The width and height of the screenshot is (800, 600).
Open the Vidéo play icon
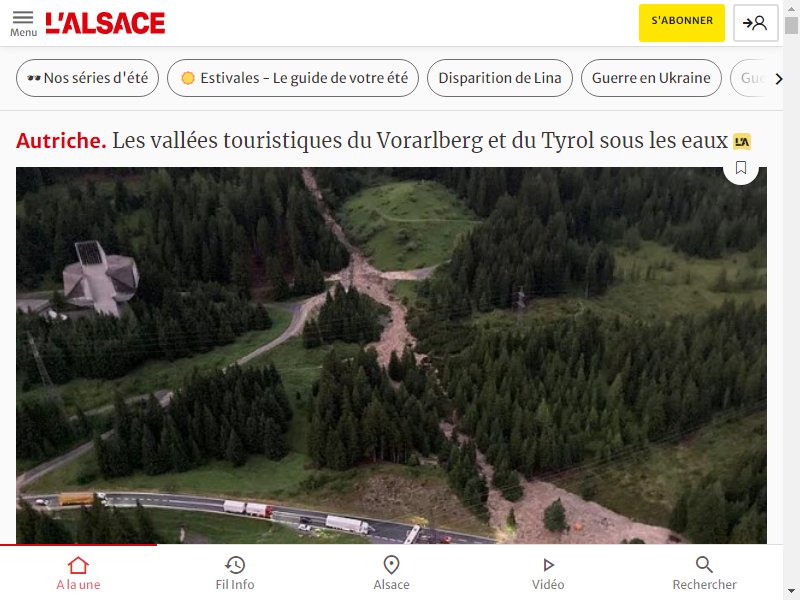tap(548, 565)
